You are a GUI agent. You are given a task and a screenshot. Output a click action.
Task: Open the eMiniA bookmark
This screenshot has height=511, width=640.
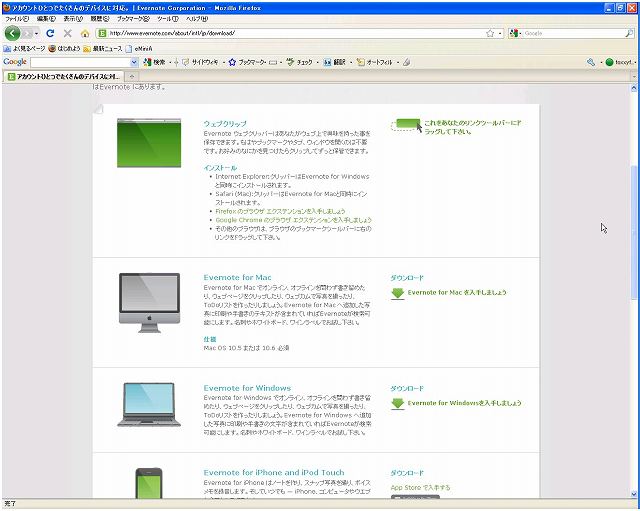click(139, 49)
